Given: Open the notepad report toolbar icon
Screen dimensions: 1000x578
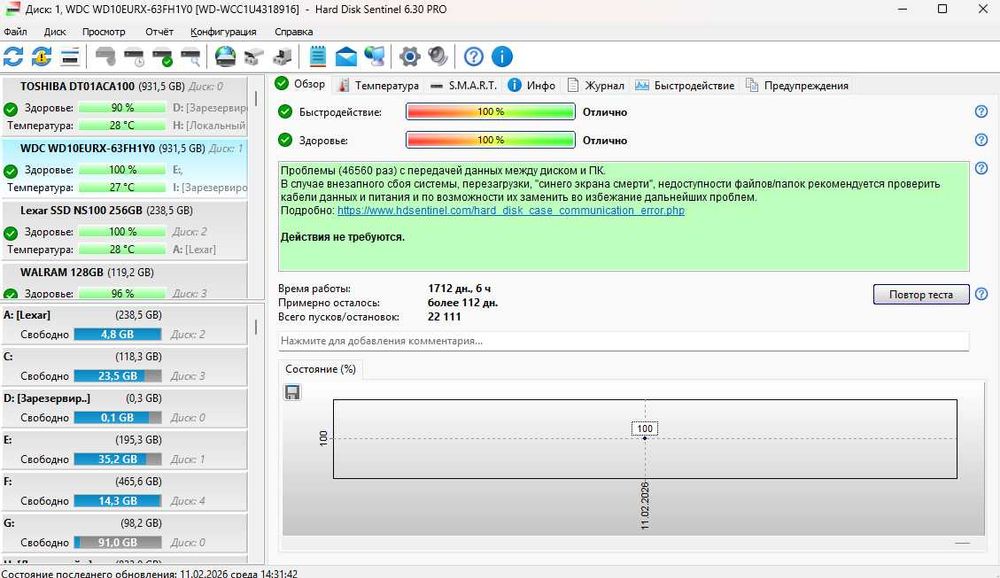Looking at the screenshot, I should (317, 57).
